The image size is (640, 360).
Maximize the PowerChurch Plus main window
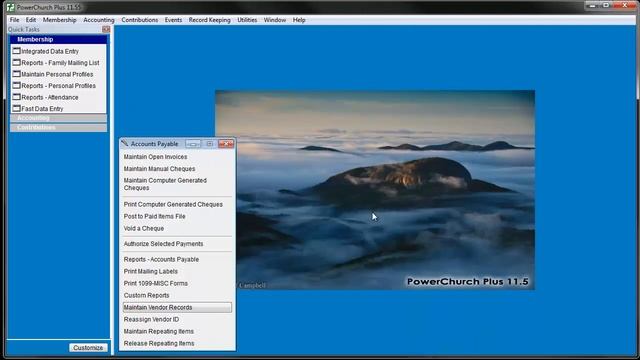click(606, 5)
